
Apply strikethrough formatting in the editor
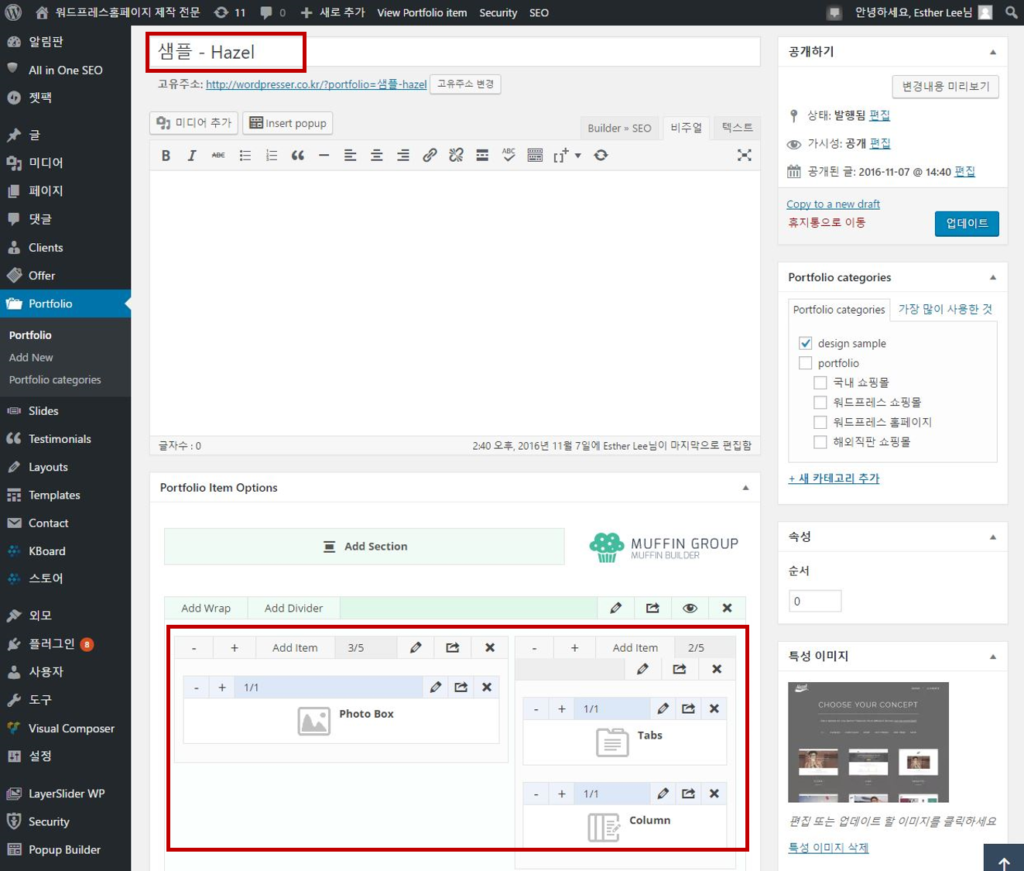coord(216,155)
